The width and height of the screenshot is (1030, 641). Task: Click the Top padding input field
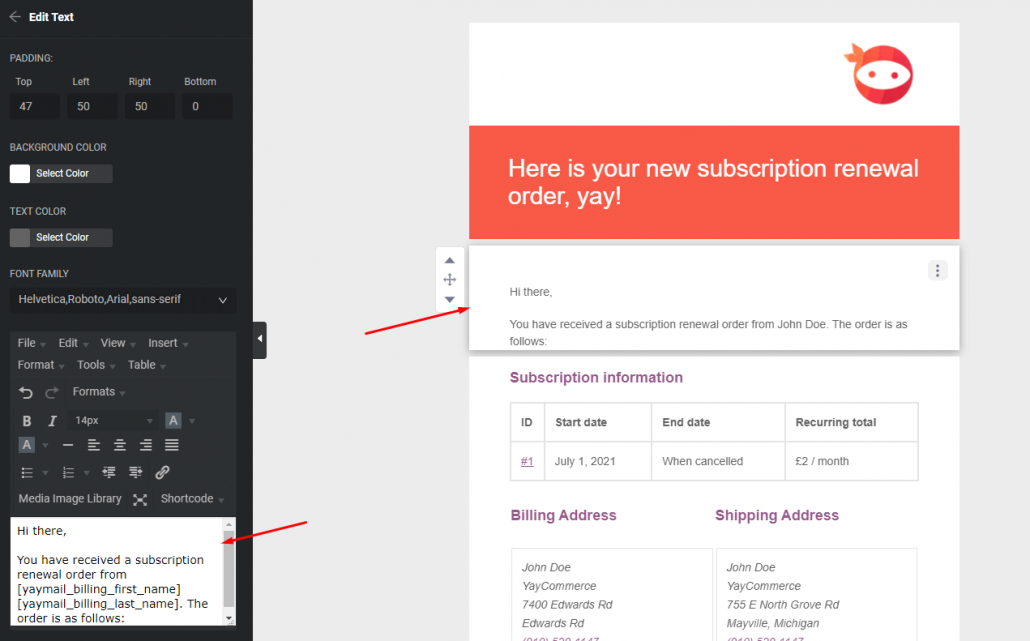point(34,106)
